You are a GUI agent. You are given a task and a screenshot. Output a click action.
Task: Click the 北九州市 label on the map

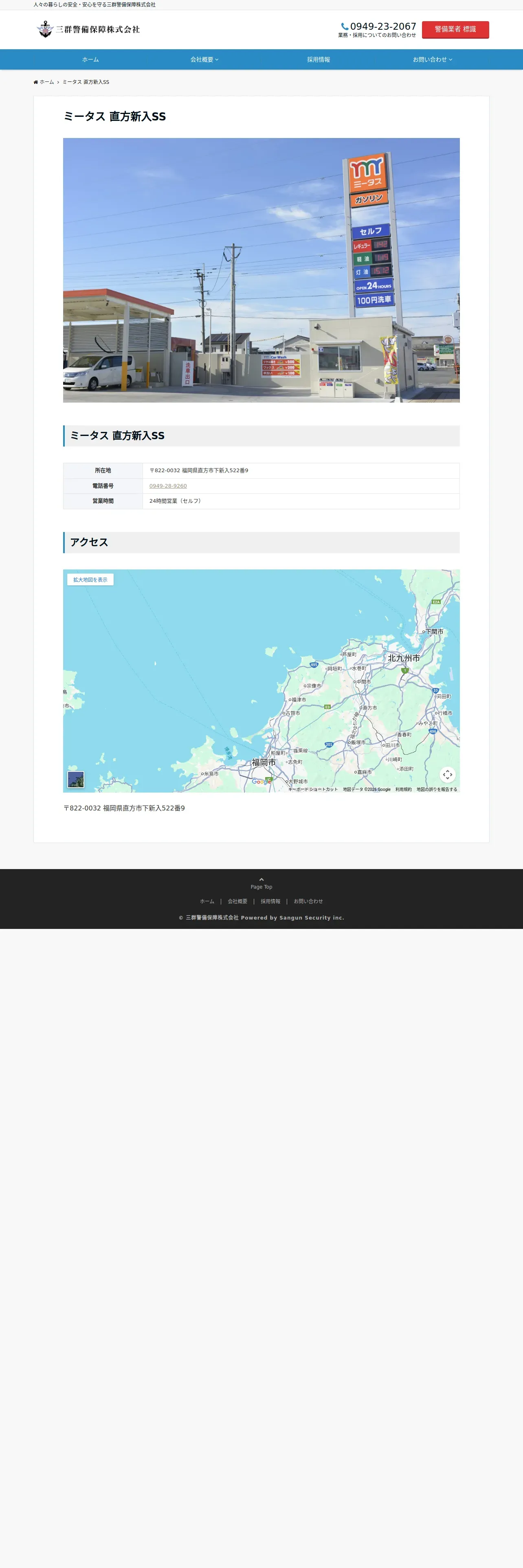click(404, 658)
